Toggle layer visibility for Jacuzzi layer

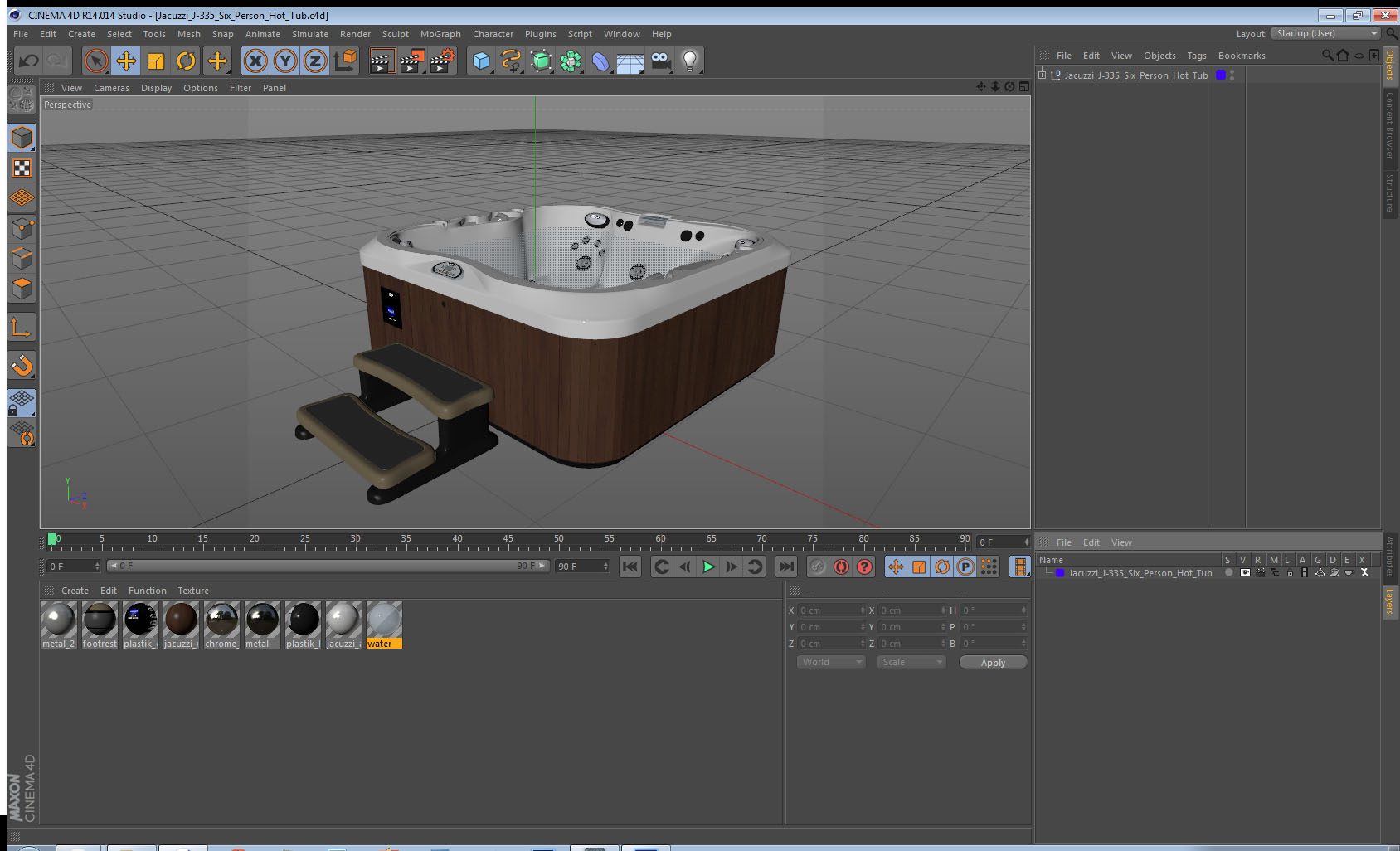point(1244,572)
